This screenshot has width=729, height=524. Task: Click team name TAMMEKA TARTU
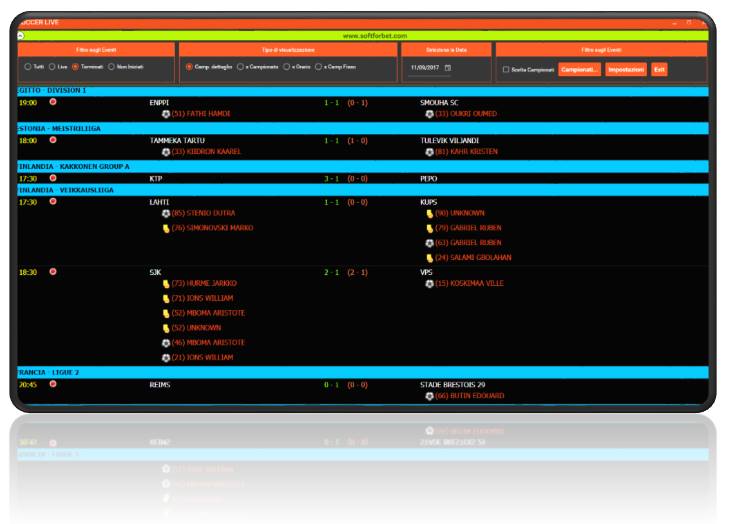coord(177,140)
